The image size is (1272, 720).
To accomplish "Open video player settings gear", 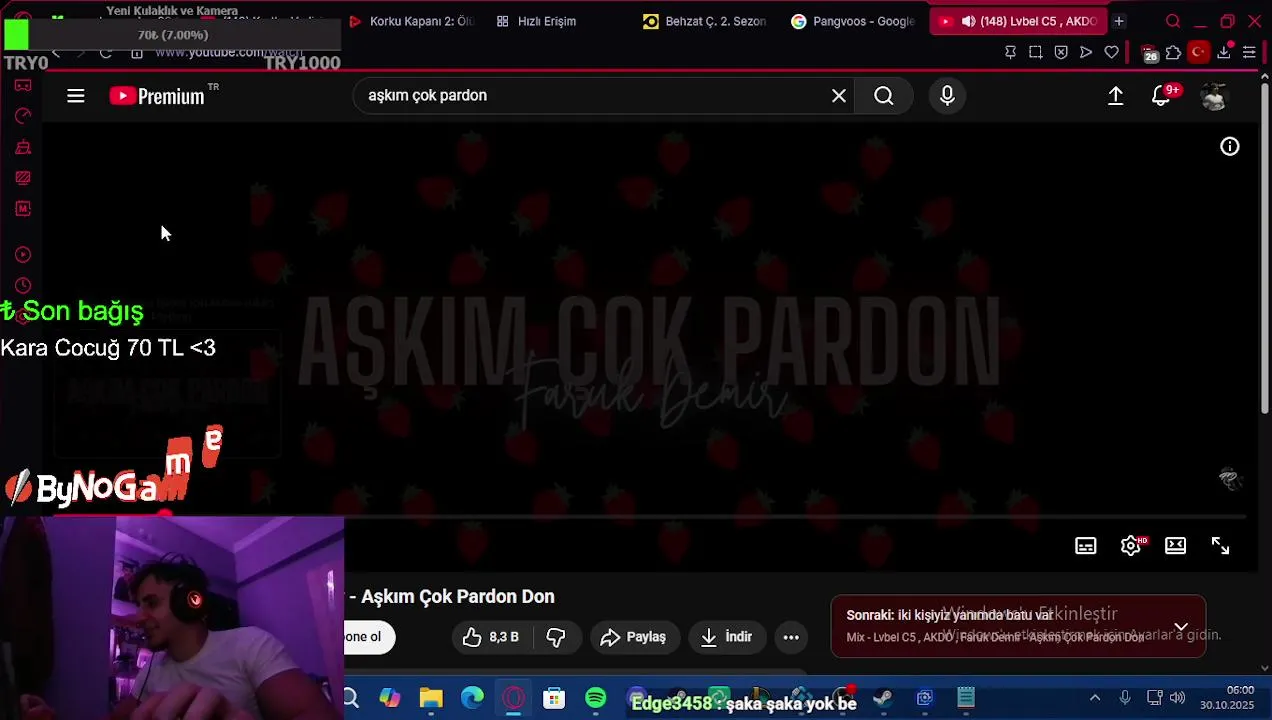I will coord(1131,546).
